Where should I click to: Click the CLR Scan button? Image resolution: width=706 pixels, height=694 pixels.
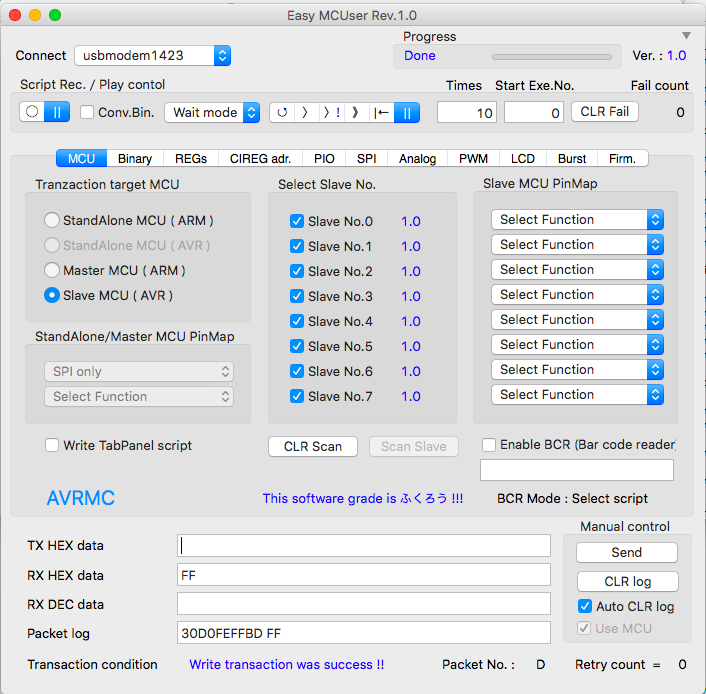pyautogui.click(x=313, y=447)
